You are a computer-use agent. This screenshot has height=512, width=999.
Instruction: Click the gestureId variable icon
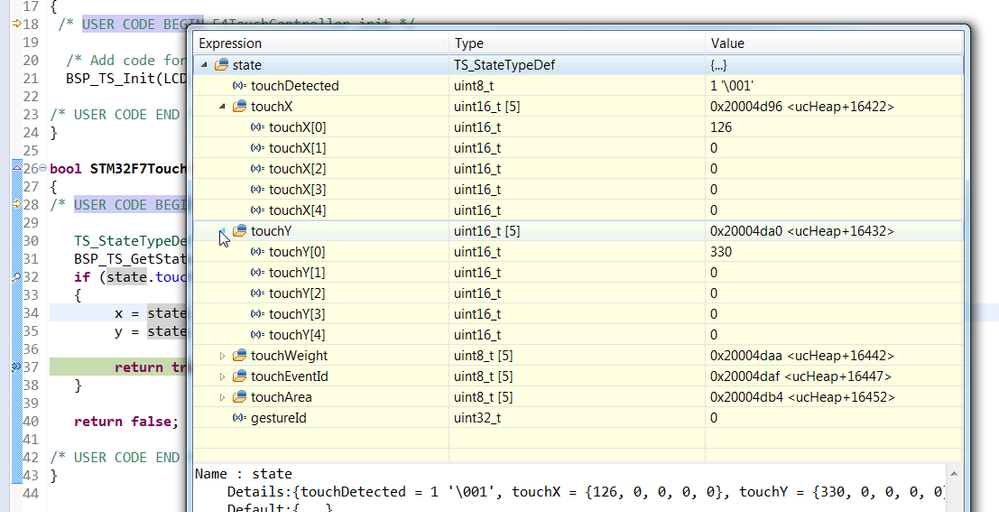click(x=240, y=418)
